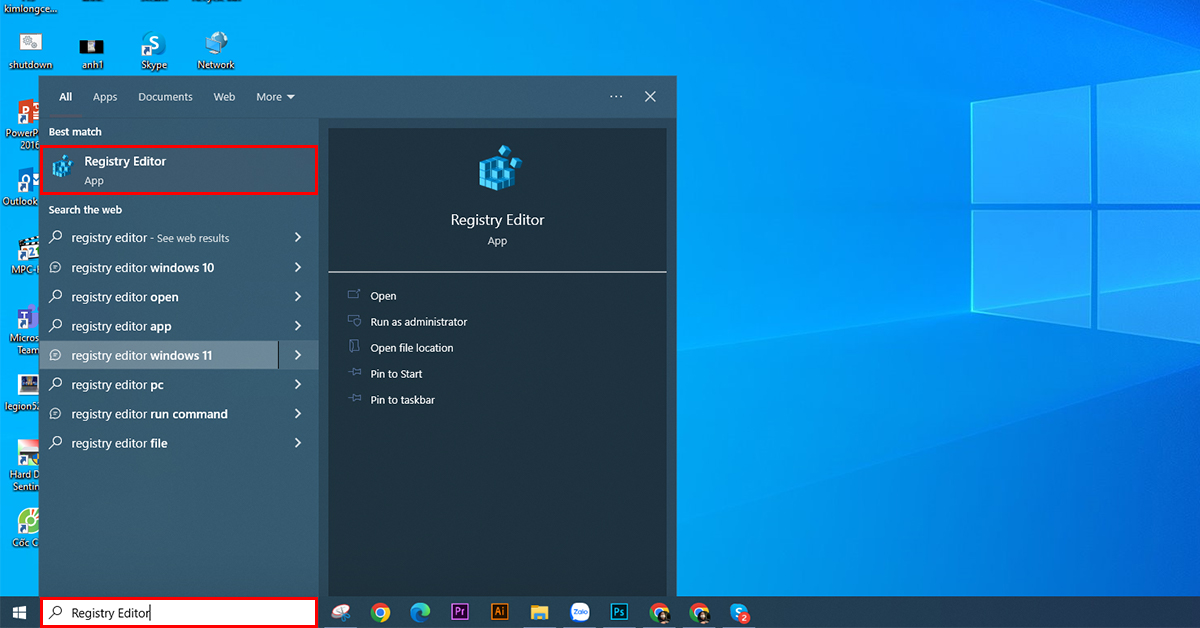Launch Premiere Pro from the taskbar
The image size is (1200, 628).
click(x=459, y=611)
